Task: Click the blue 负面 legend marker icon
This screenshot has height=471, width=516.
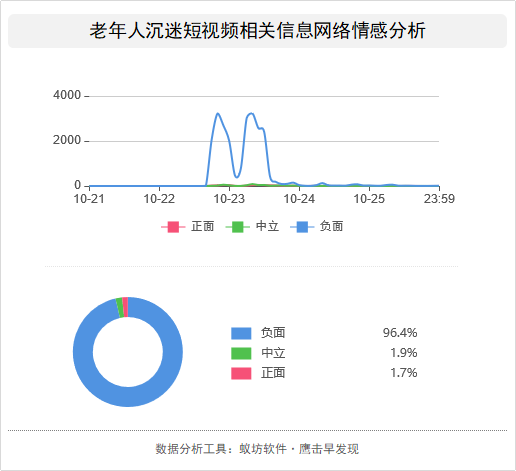Action: pyautogui.click(x=302, y=227)
